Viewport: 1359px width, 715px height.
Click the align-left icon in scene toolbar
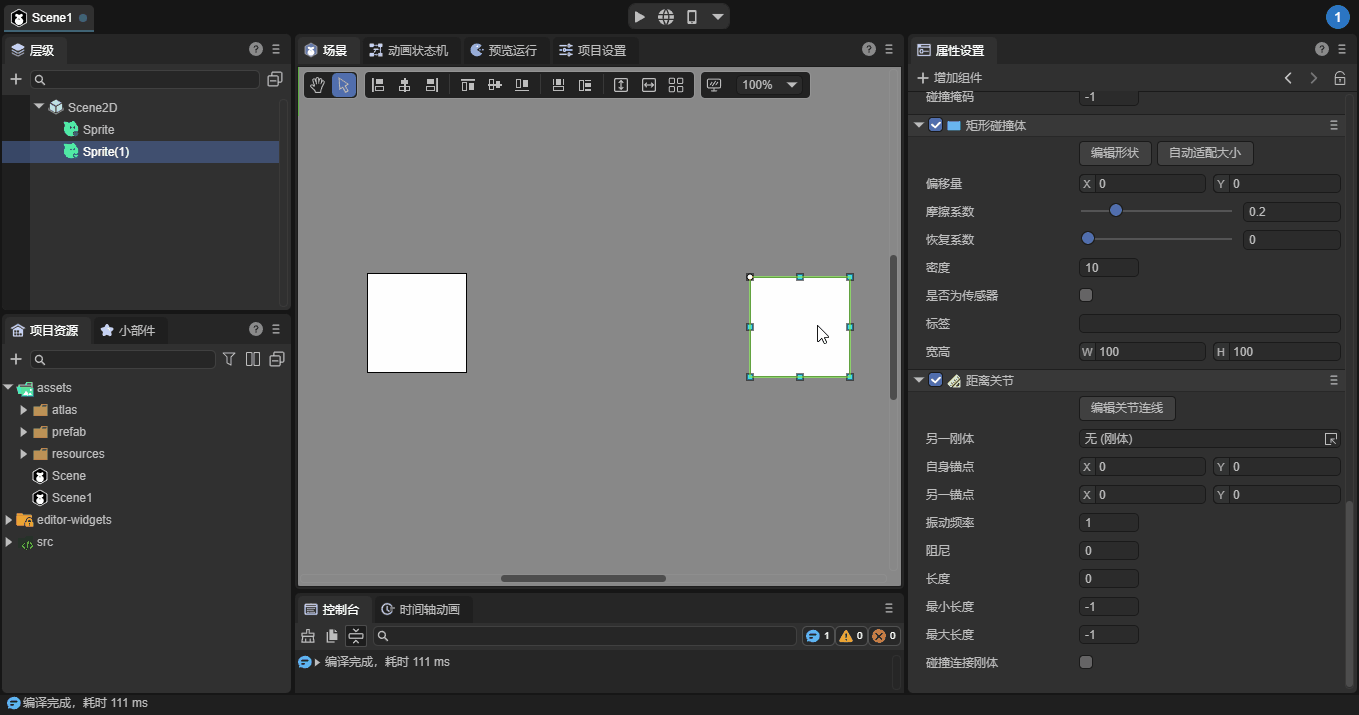(x=378, y=85)
